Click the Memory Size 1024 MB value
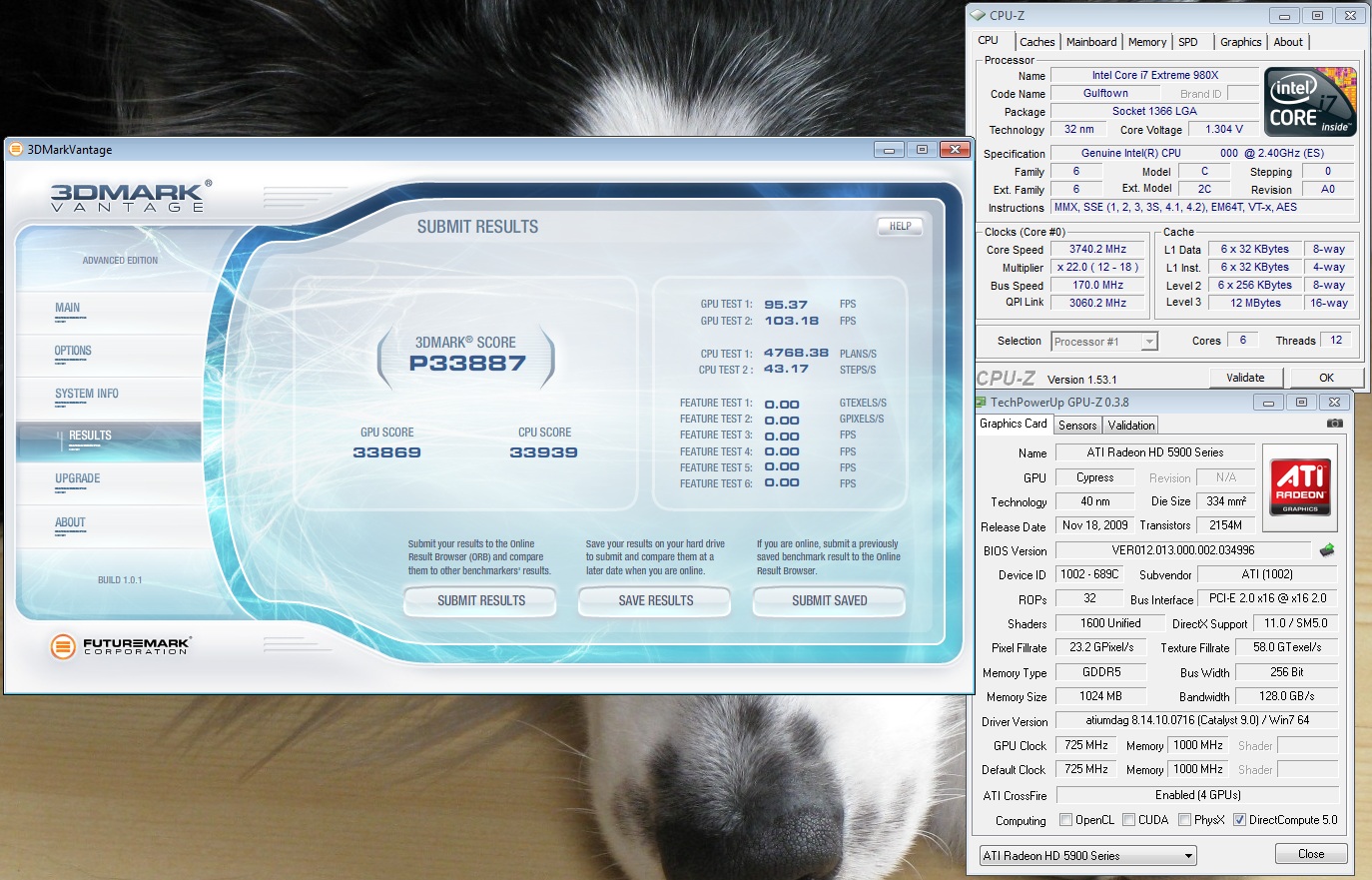Viewport: 1372px width, 880px height. [x=1100, y=696]
